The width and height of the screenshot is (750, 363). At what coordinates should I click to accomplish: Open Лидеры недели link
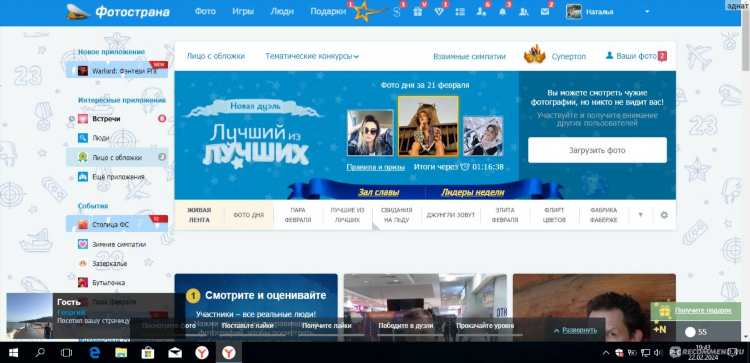tap(472, 192)
